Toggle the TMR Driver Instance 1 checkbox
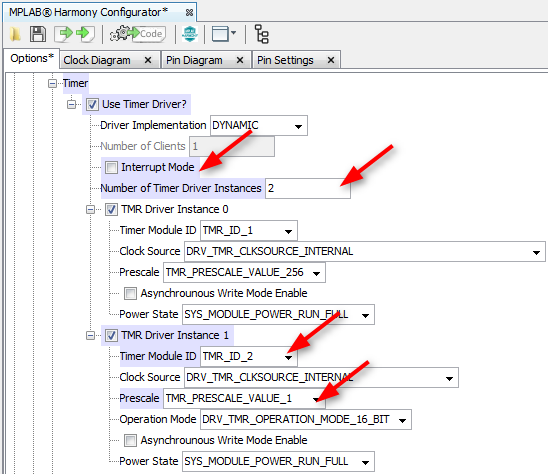This screenshot has width=548, height=474. pos(111,336)
